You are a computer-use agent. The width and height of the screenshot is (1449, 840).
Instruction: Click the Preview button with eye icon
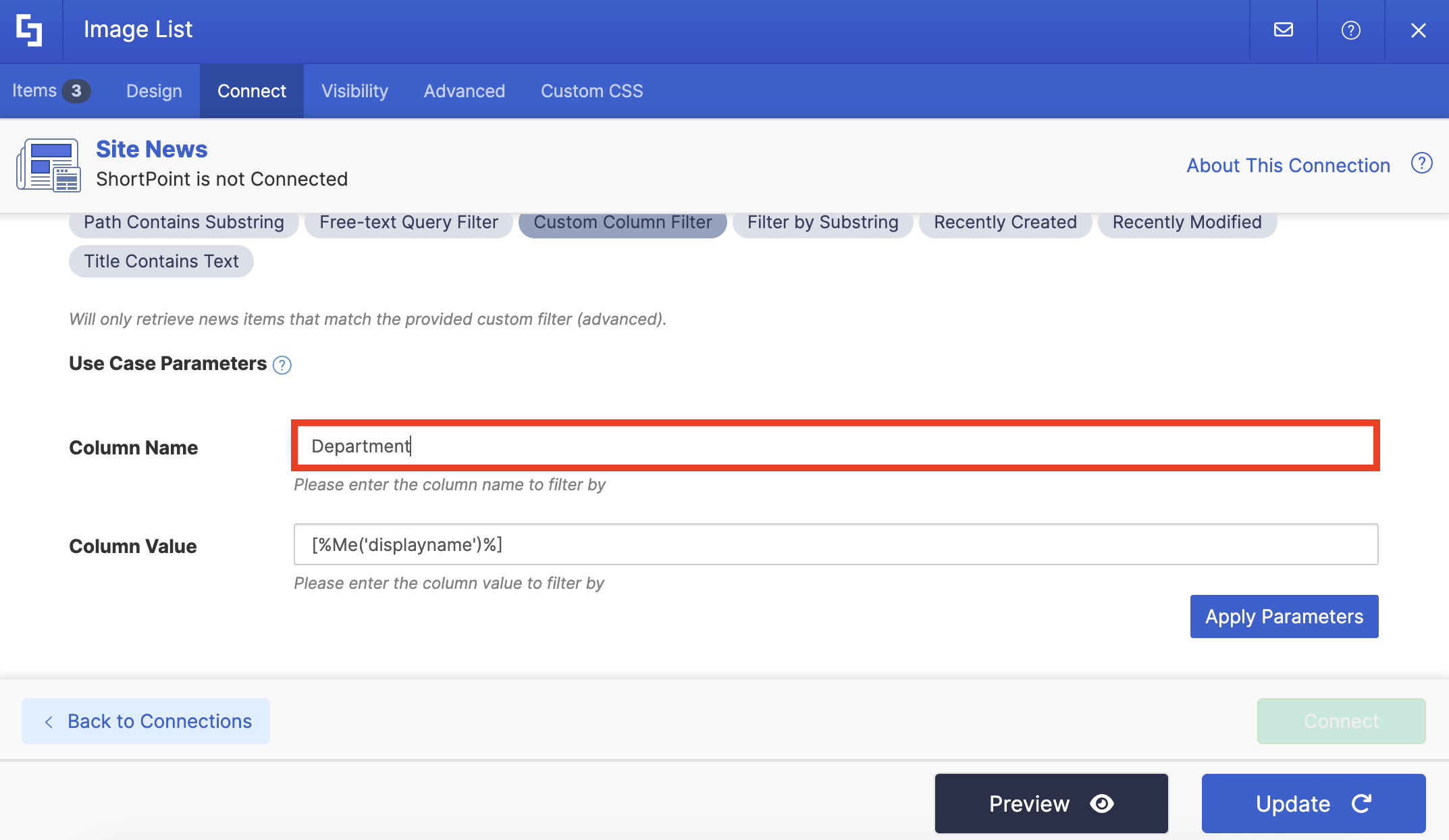(x=1051, y=804)
